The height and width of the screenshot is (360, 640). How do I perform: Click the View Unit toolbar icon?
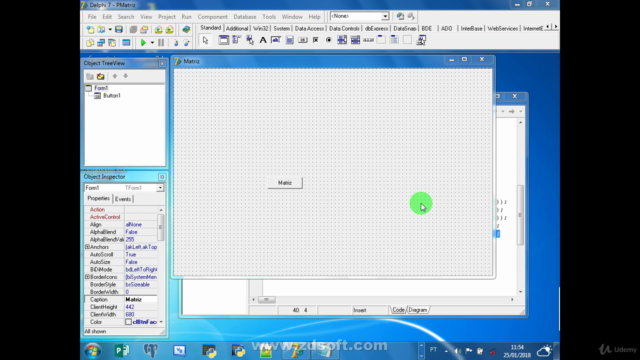click(x=90, y=42)
